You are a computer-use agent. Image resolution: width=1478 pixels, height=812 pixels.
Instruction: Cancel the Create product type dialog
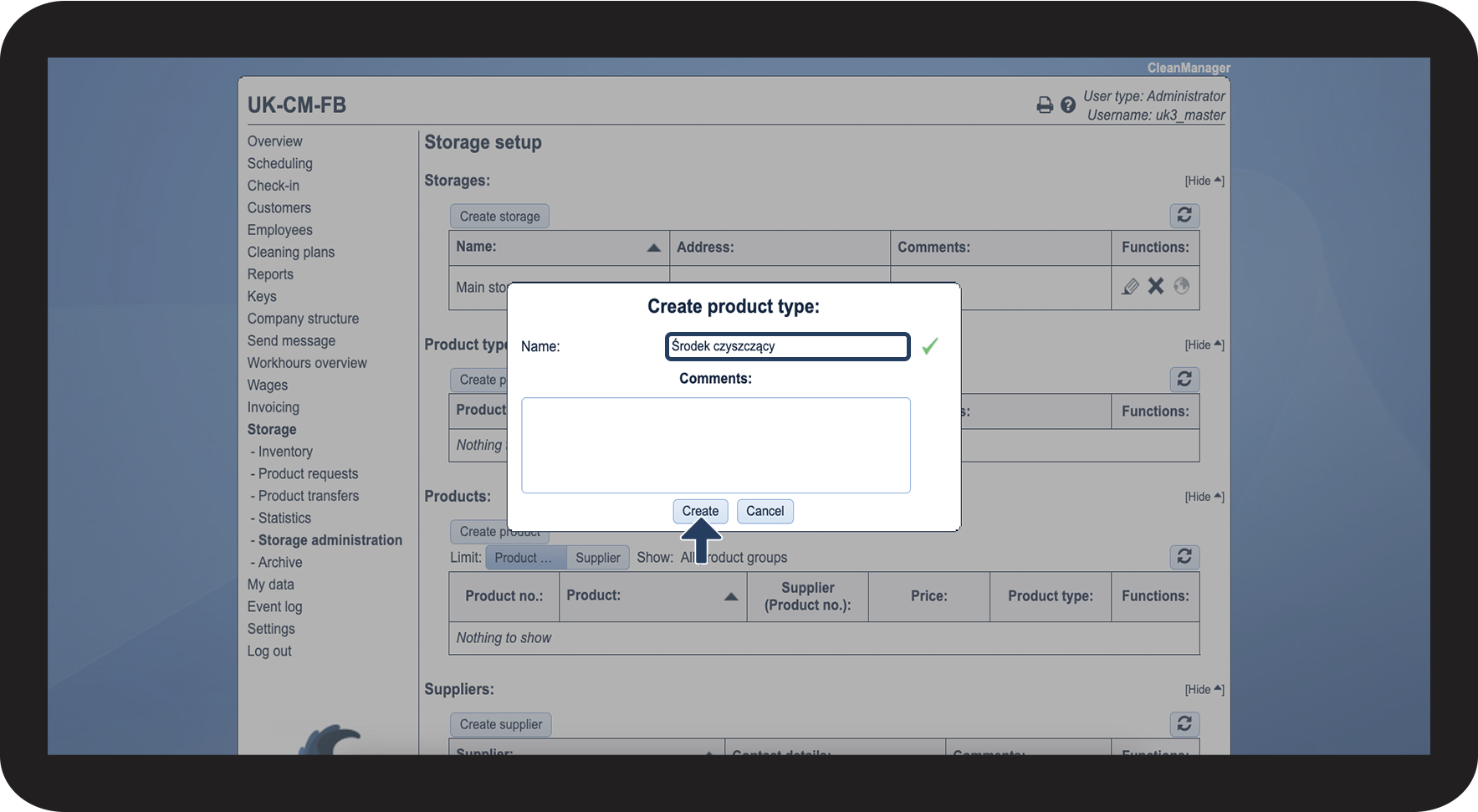[765, 511]
